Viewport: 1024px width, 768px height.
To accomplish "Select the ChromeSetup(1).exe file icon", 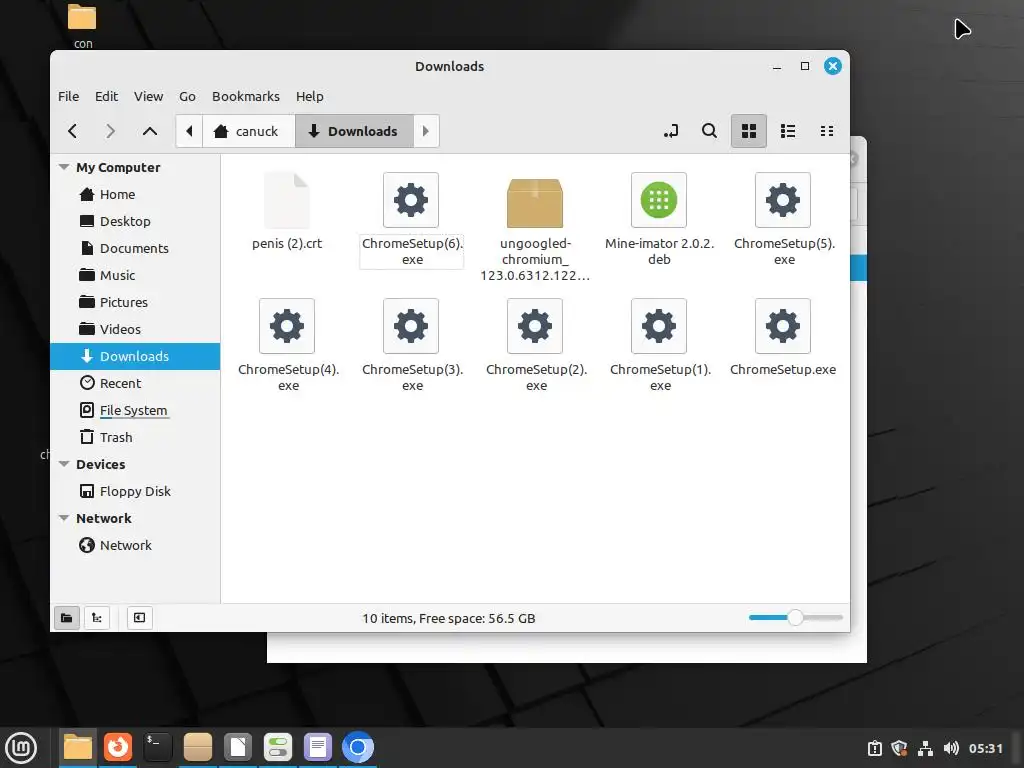I will click(x=659, y=326).
